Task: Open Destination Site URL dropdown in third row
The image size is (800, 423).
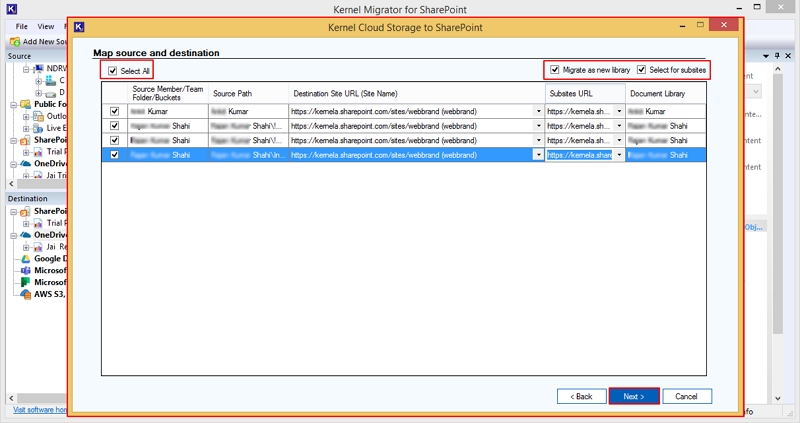Action: tap(538, 140)
